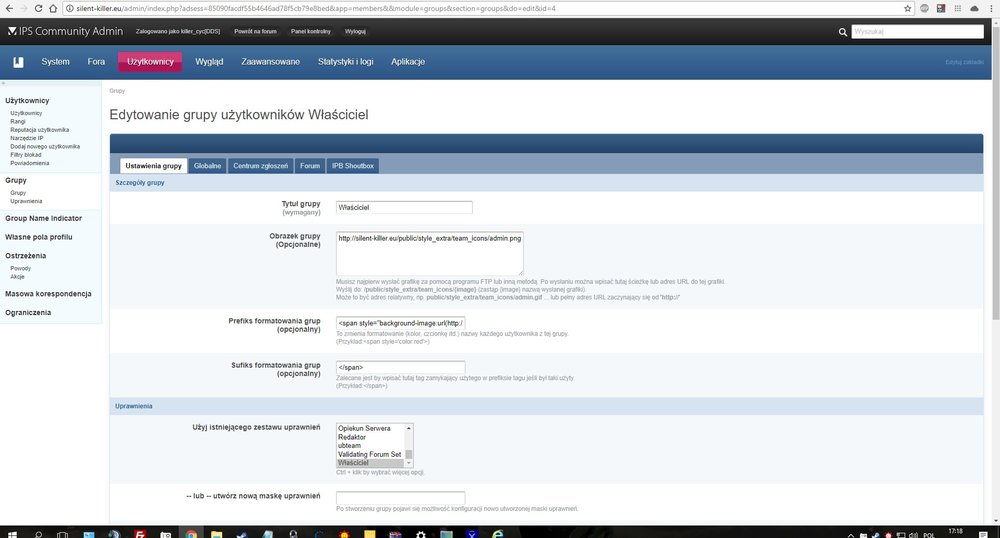Open Dodaj nowego użytkownika in the sidebar

coord(45,146)
